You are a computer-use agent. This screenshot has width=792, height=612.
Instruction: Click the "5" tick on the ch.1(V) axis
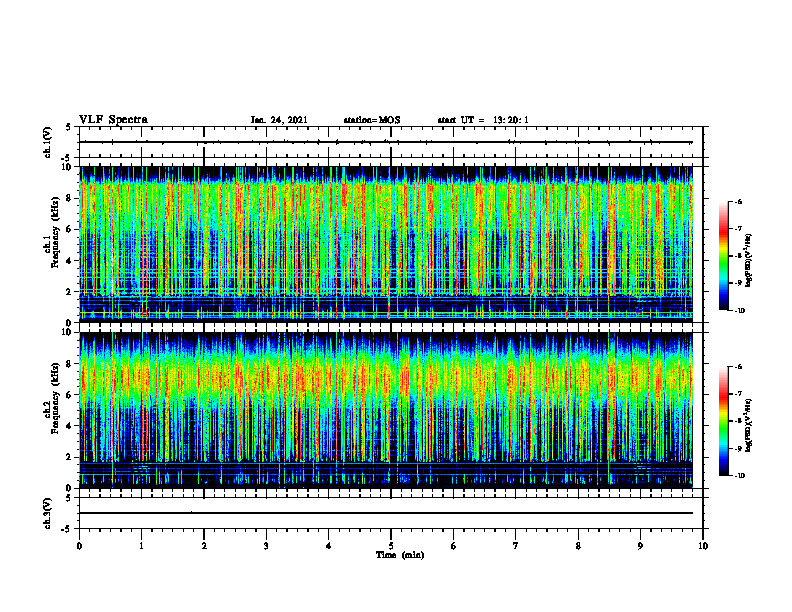point(69,128)
